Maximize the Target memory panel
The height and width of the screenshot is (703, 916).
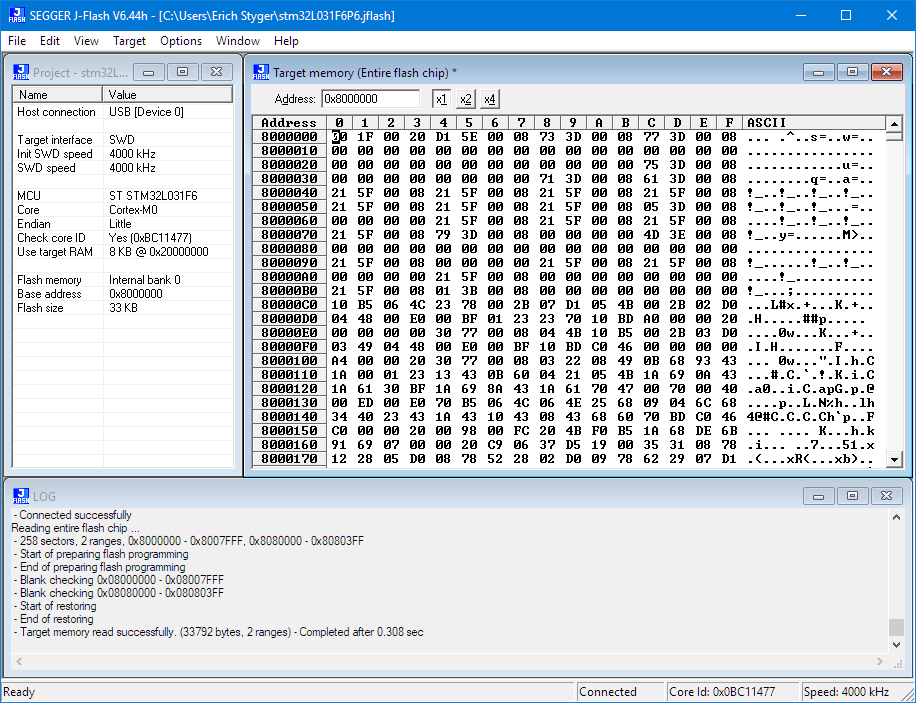[853, 71]
